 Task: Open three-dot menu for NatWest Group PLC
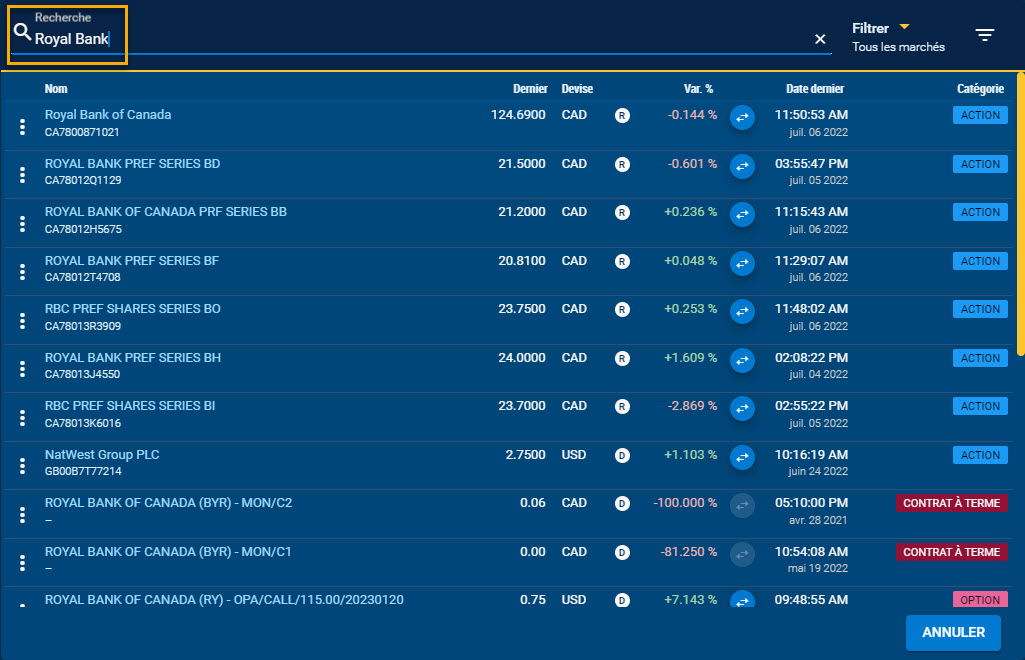tap(22, 467)
